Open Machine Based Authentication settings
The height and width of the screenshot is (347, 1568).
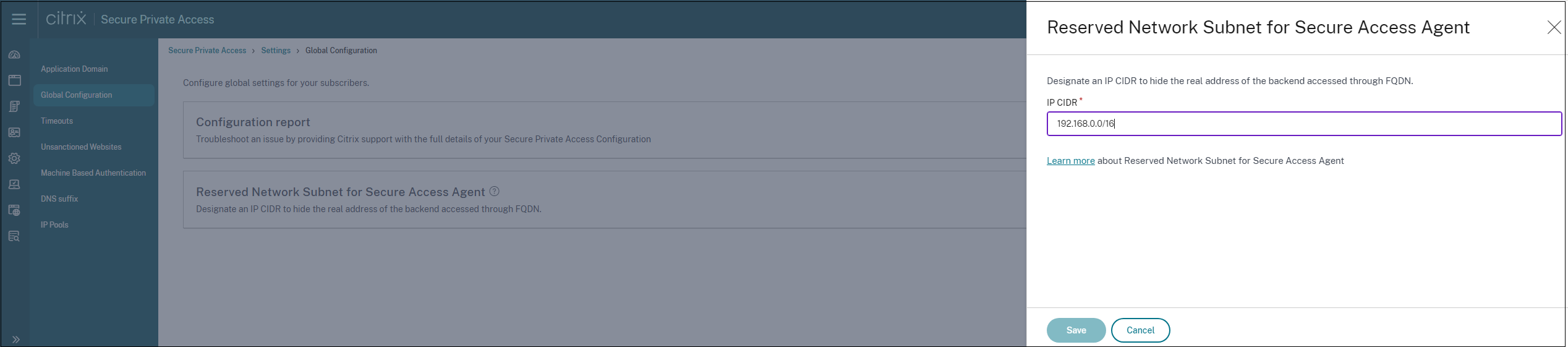(93, 173)
